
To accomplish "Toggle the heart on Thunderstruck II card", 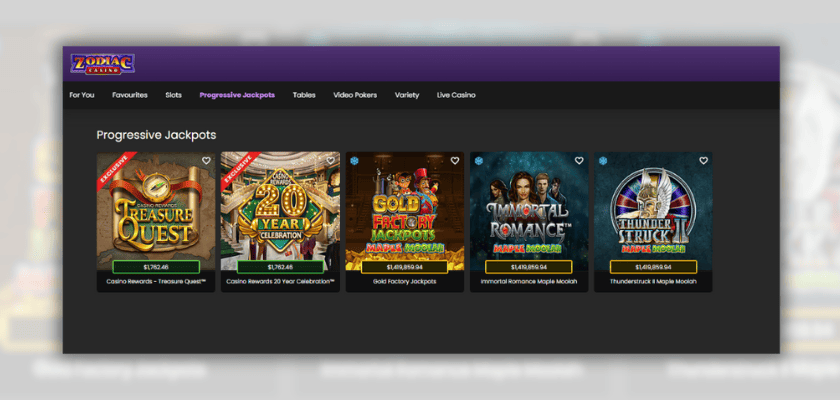I will click(703, 161).
